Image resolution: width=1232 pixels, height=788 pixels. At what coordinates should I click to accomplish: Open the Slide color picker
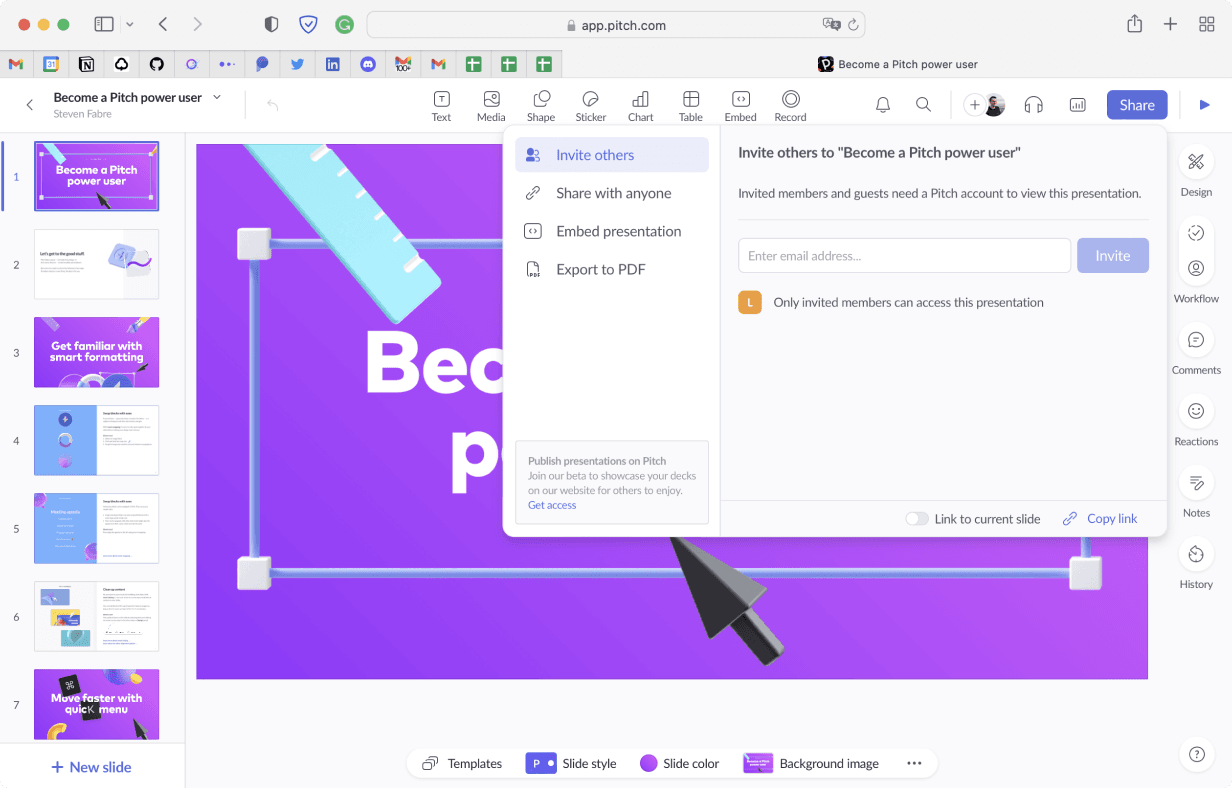(x=680, y=763)
